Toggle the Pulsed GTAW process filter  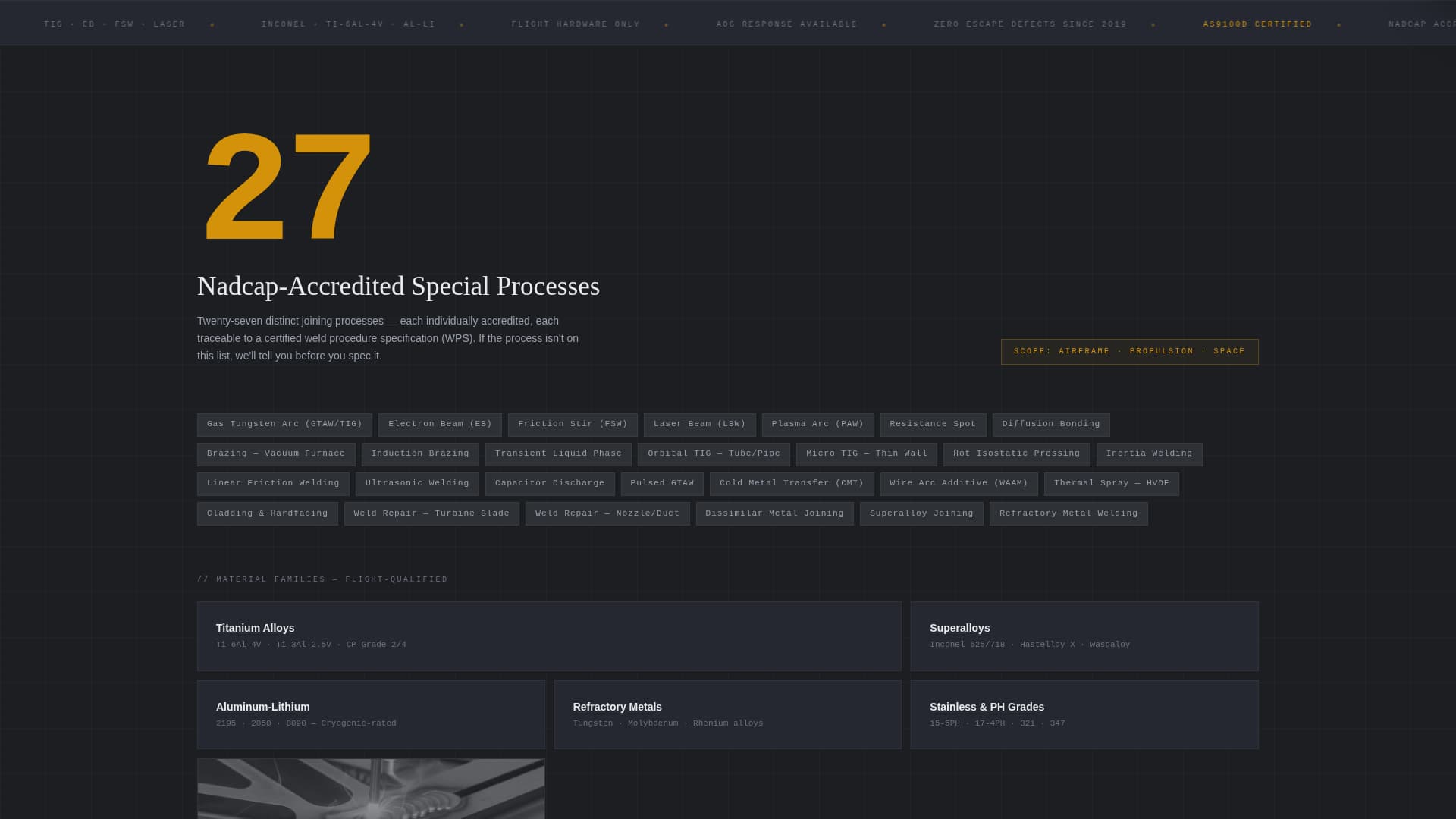point(662,483)
